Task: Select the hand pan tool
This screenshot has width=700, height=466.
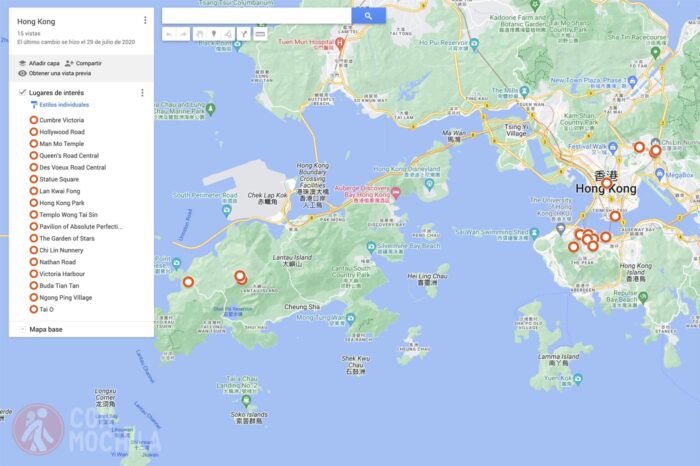Action: click(x=200, y=34)
